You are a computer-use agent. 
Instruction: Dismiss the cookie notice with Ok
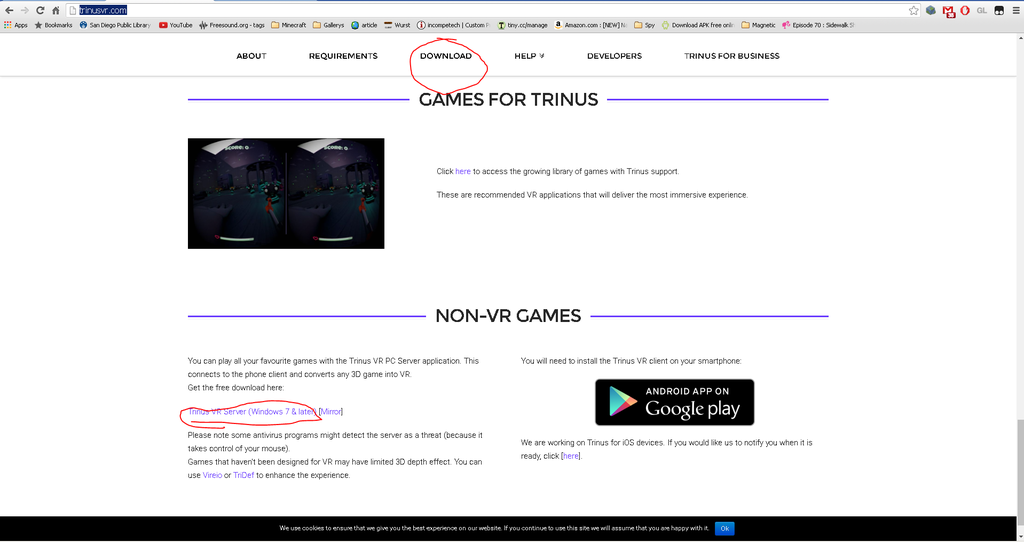(x=724, y=528)
